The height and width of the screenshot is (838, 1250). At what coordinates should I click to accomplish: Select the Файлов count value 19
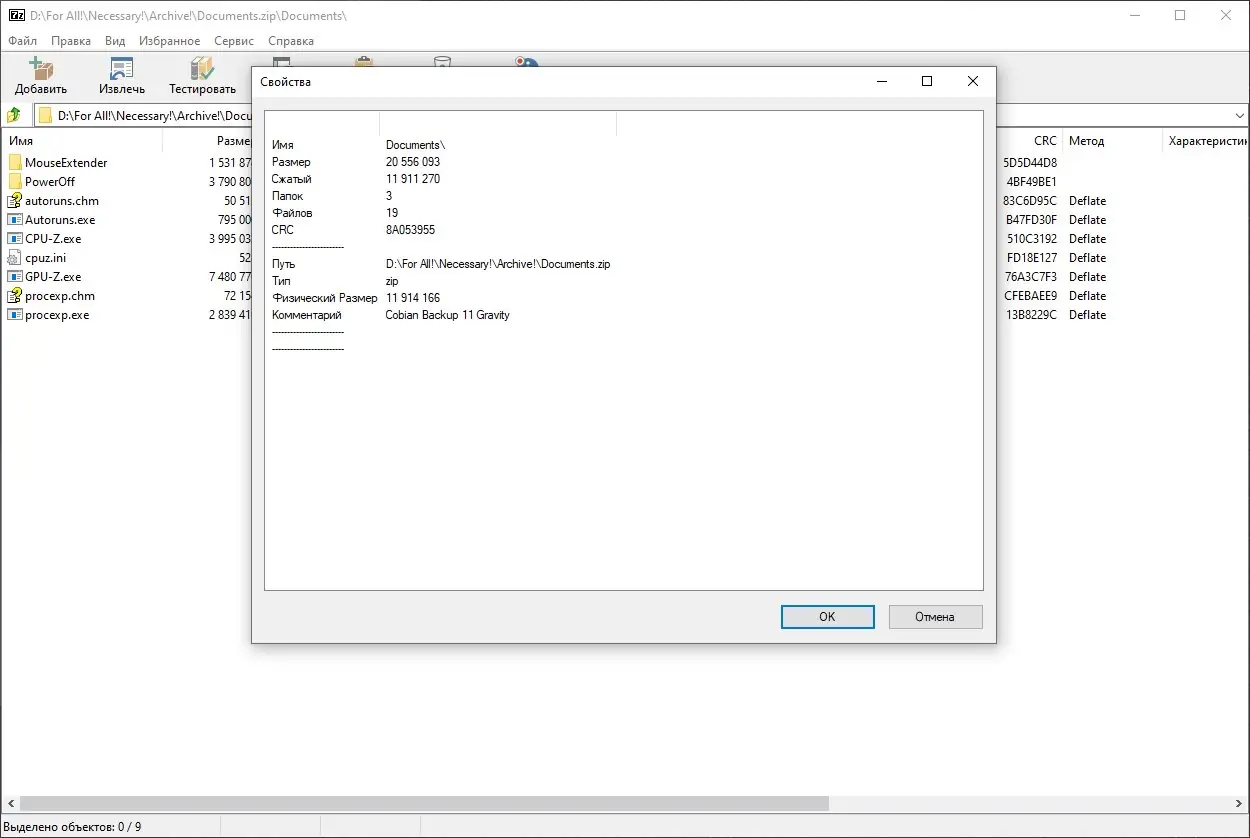pos(392,213)
